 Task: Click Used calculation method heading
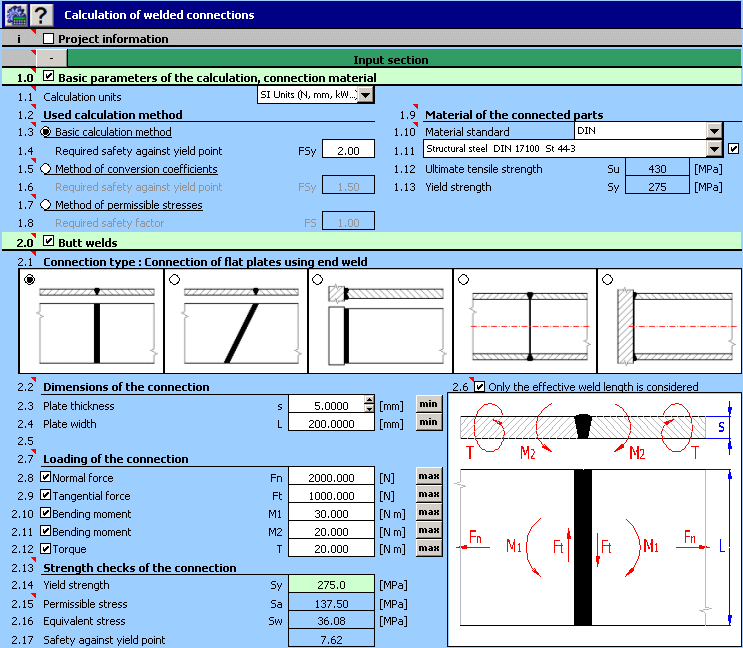[x=113, y=115]
